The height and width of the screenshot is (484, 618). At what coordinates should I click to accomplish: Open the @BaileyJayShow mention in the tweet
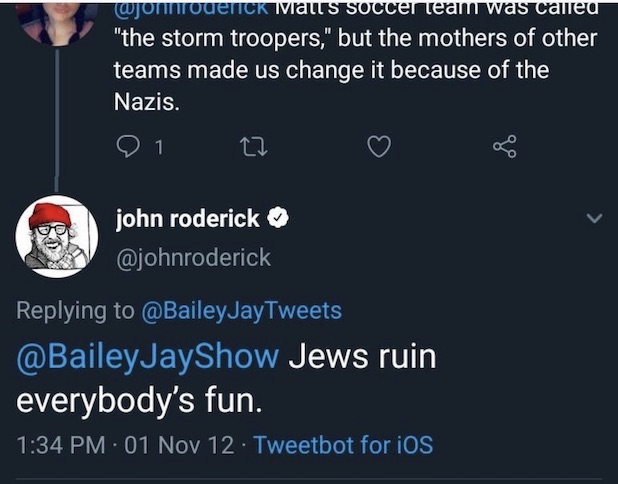[148, 356]
